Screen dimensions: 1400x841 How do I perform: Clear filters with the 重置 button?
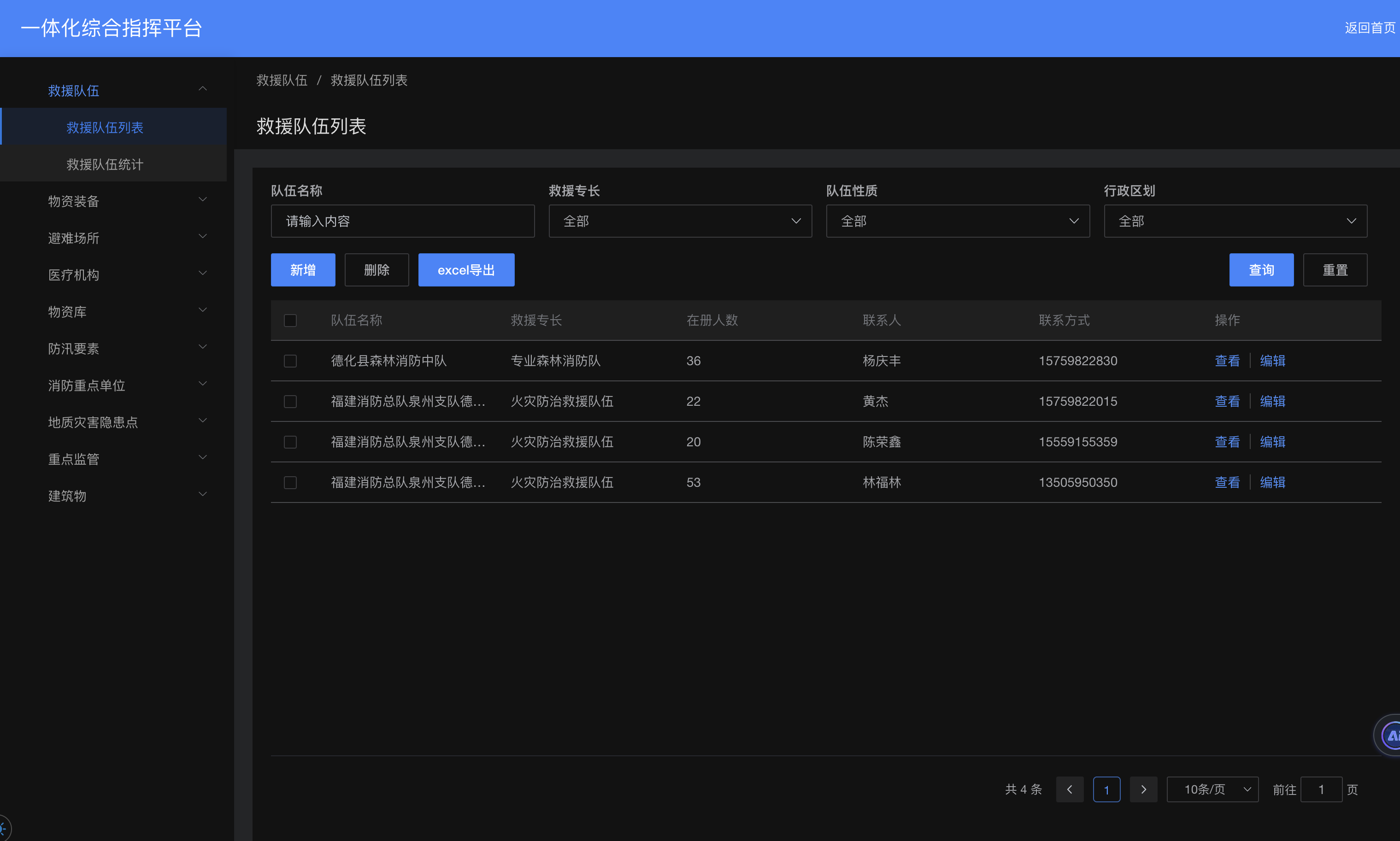coord(1335,270)
